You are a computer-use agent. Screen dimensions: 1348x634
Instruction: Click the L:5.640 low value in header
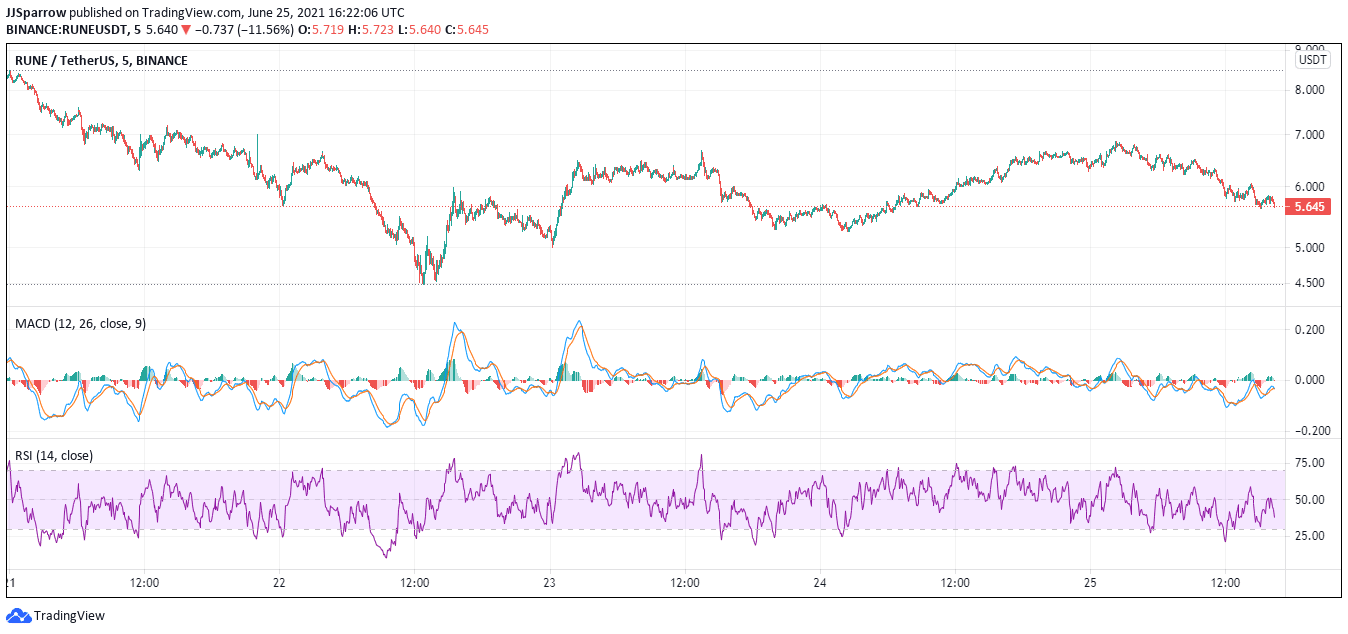point(421,28)
